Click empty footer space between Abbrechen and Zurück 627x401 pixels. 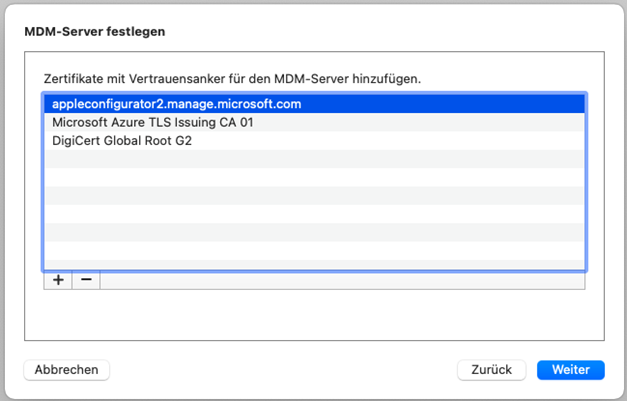tap(280, 369)
